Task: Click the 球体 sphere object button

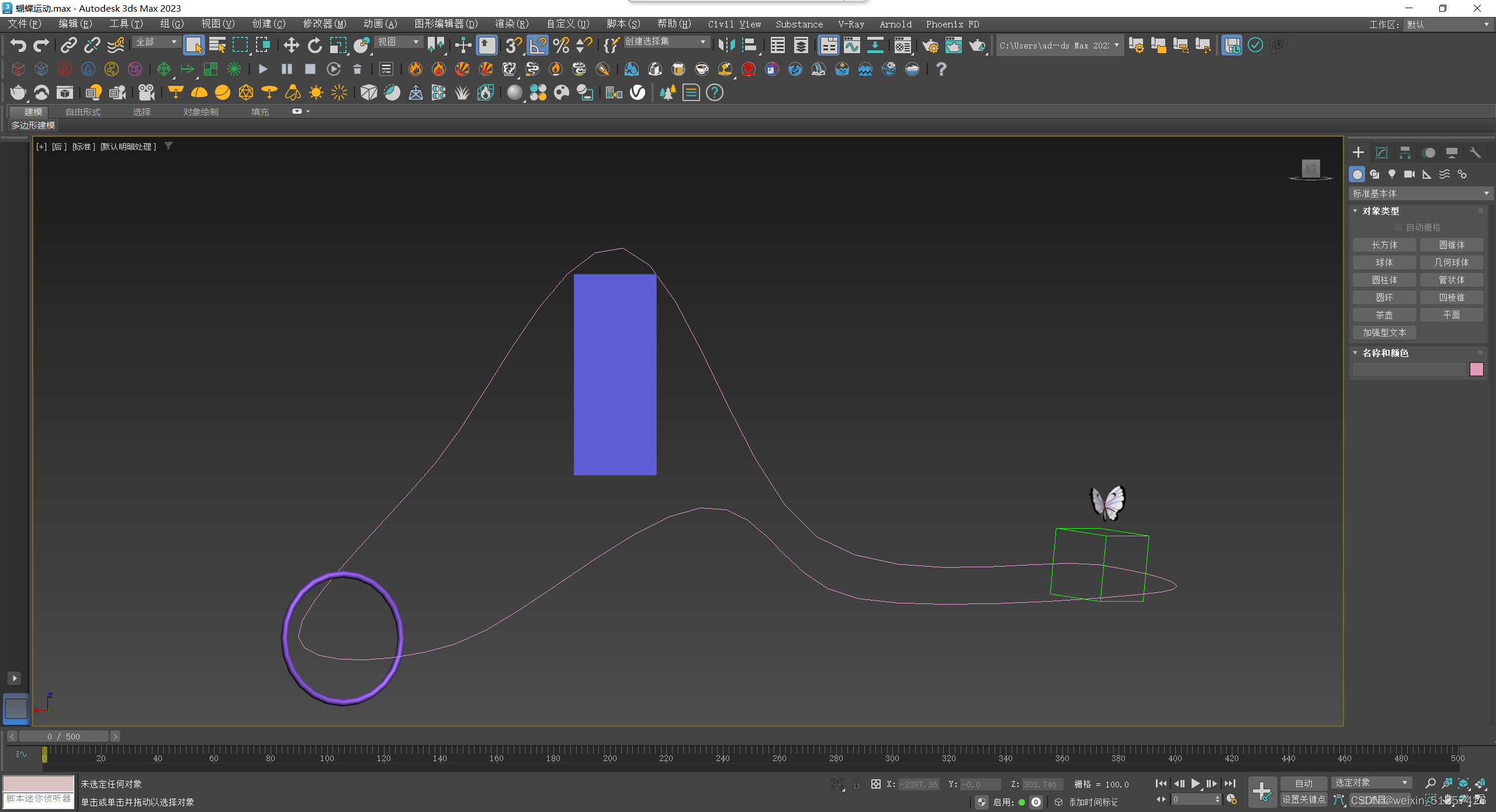Action: click(x=1384, y=262)
